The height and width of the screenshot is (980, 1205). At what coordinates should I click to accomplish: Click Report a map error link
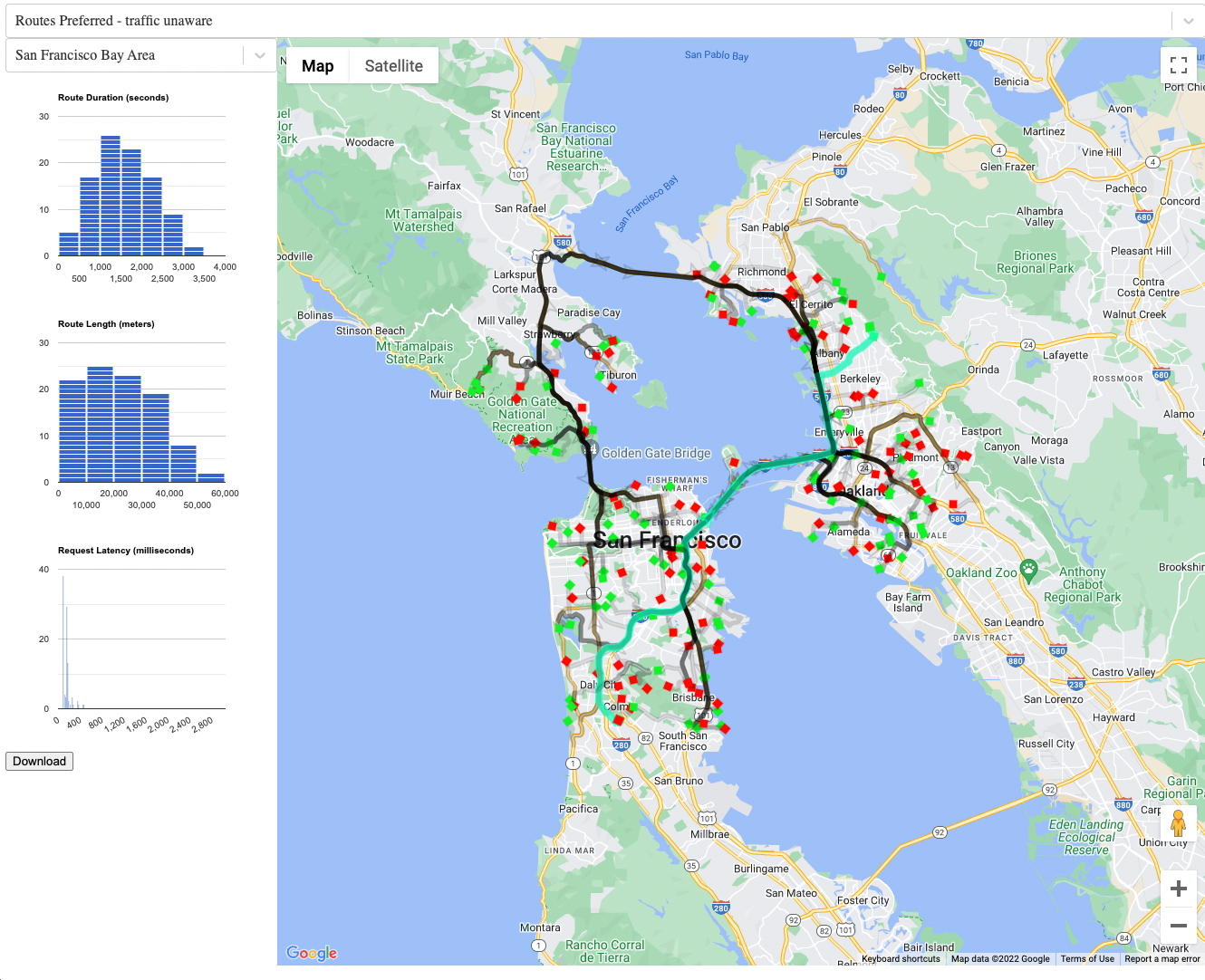click(1162, 958)
